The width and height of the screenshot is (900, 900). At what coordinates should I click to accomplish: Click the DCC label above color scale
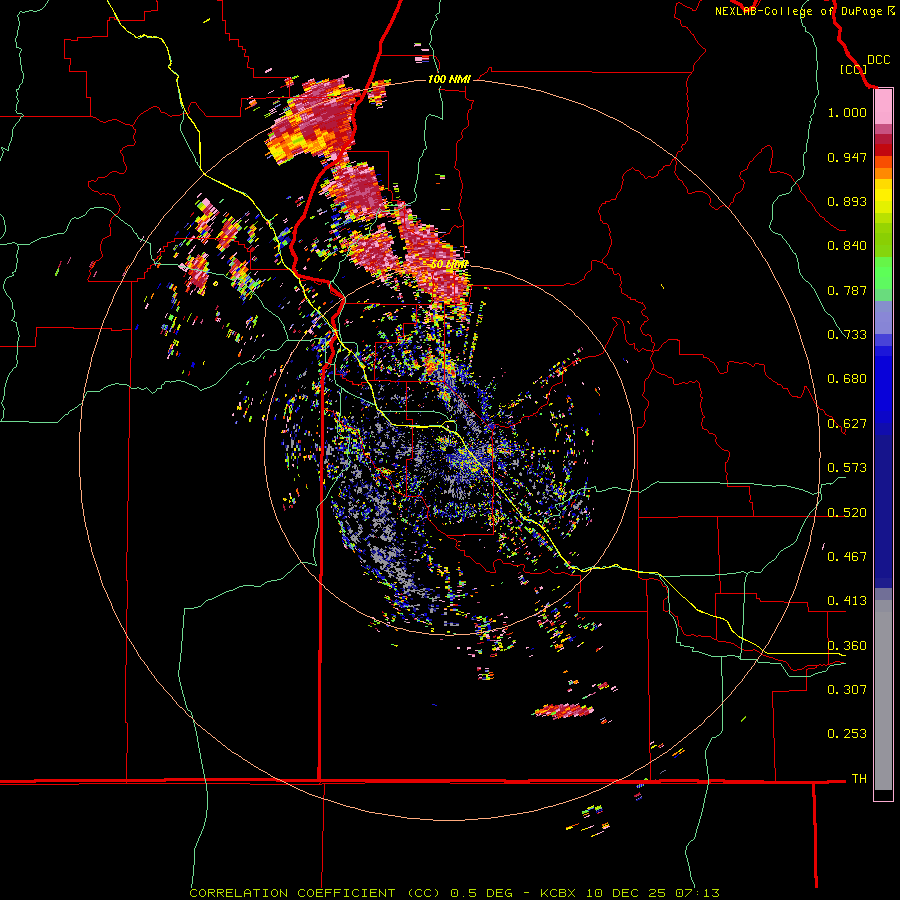pyautogui.click(x=878, y=60)
